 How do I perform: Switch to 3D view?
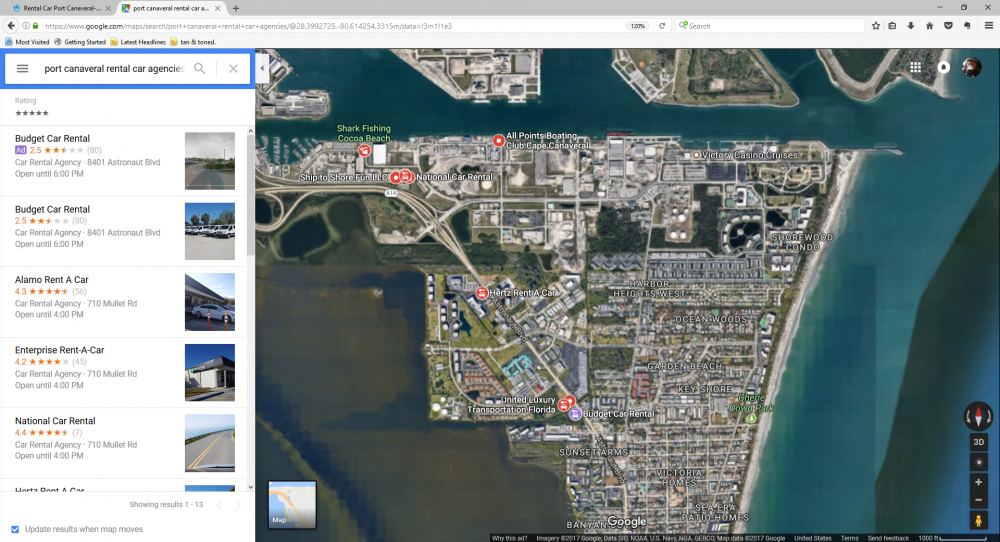click(978, 442)
